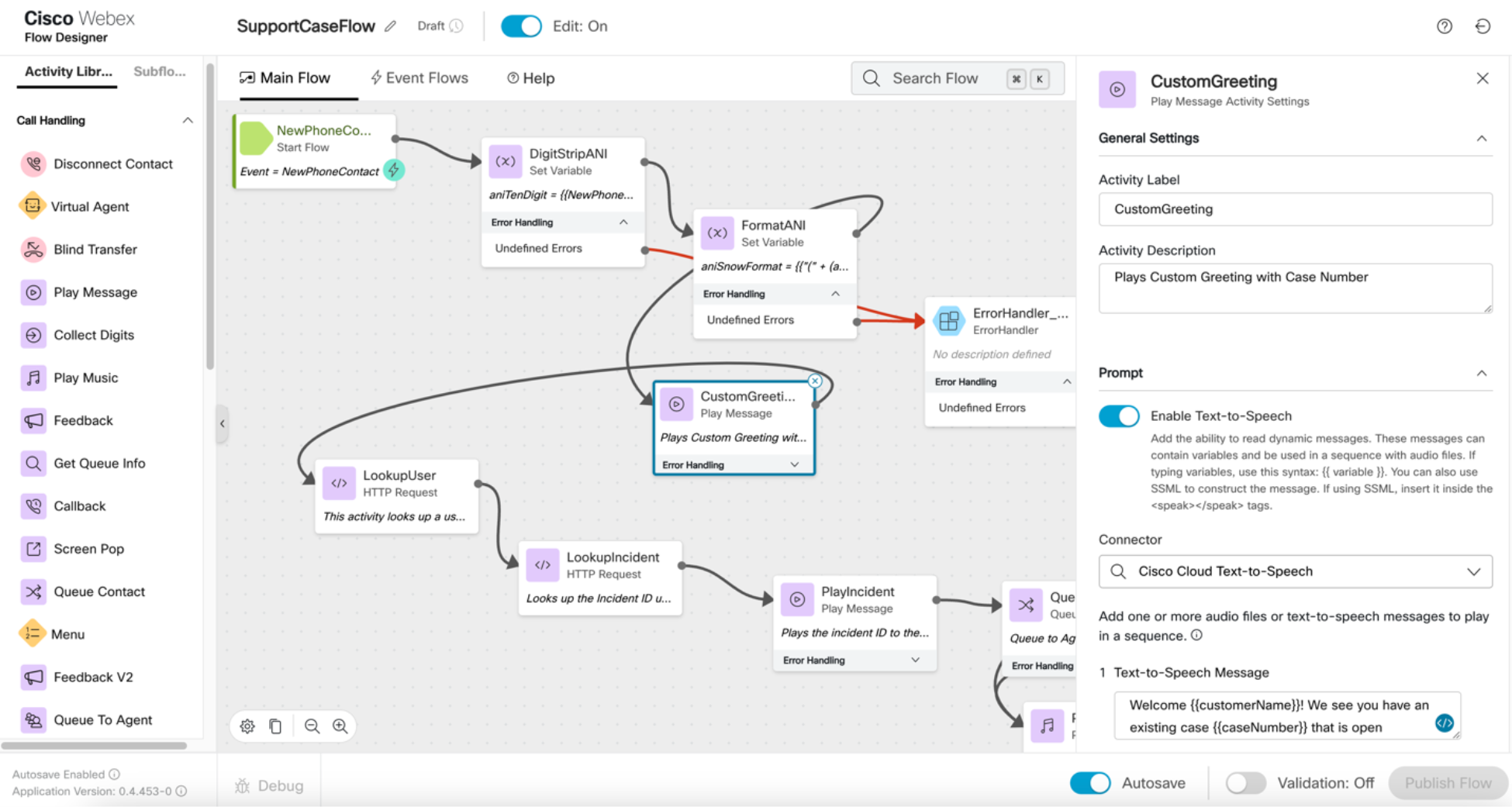Image resolution: width=1512 pixels, height=807 pixels.
Task: Collapse FormatANI Error Handling
Action: 835,294
